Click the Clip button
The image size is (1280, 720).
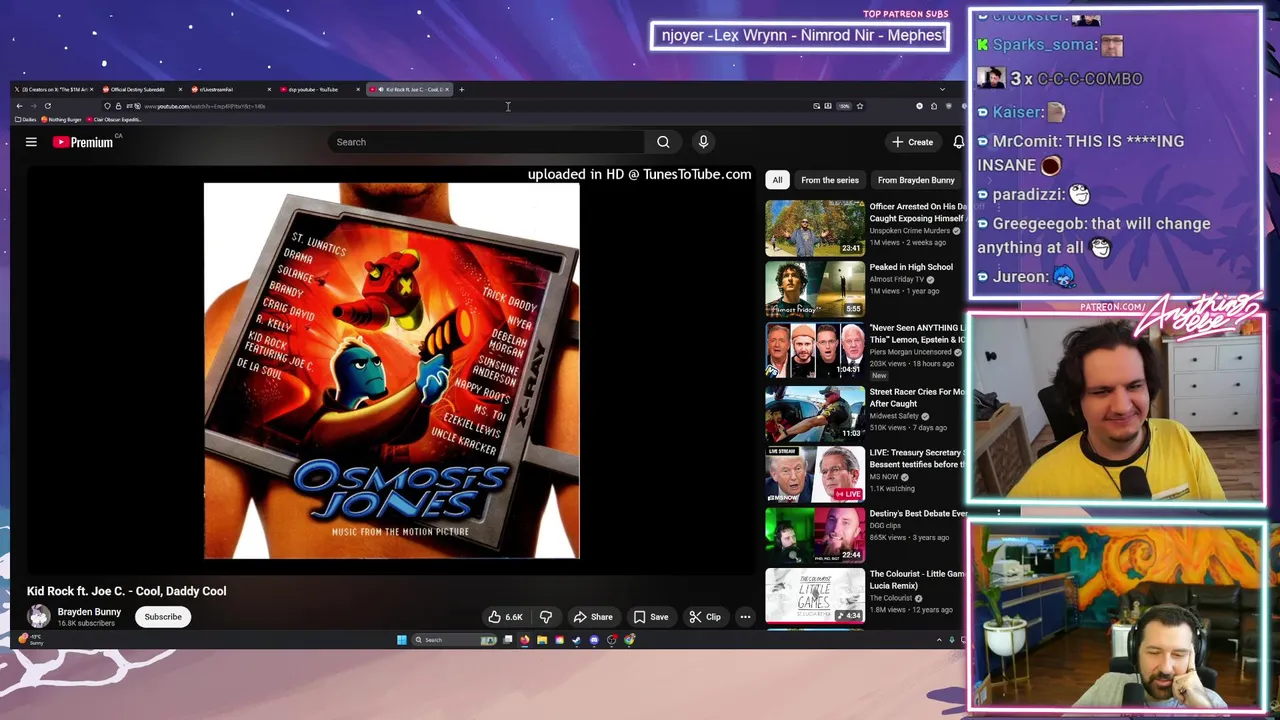point(705,617)
